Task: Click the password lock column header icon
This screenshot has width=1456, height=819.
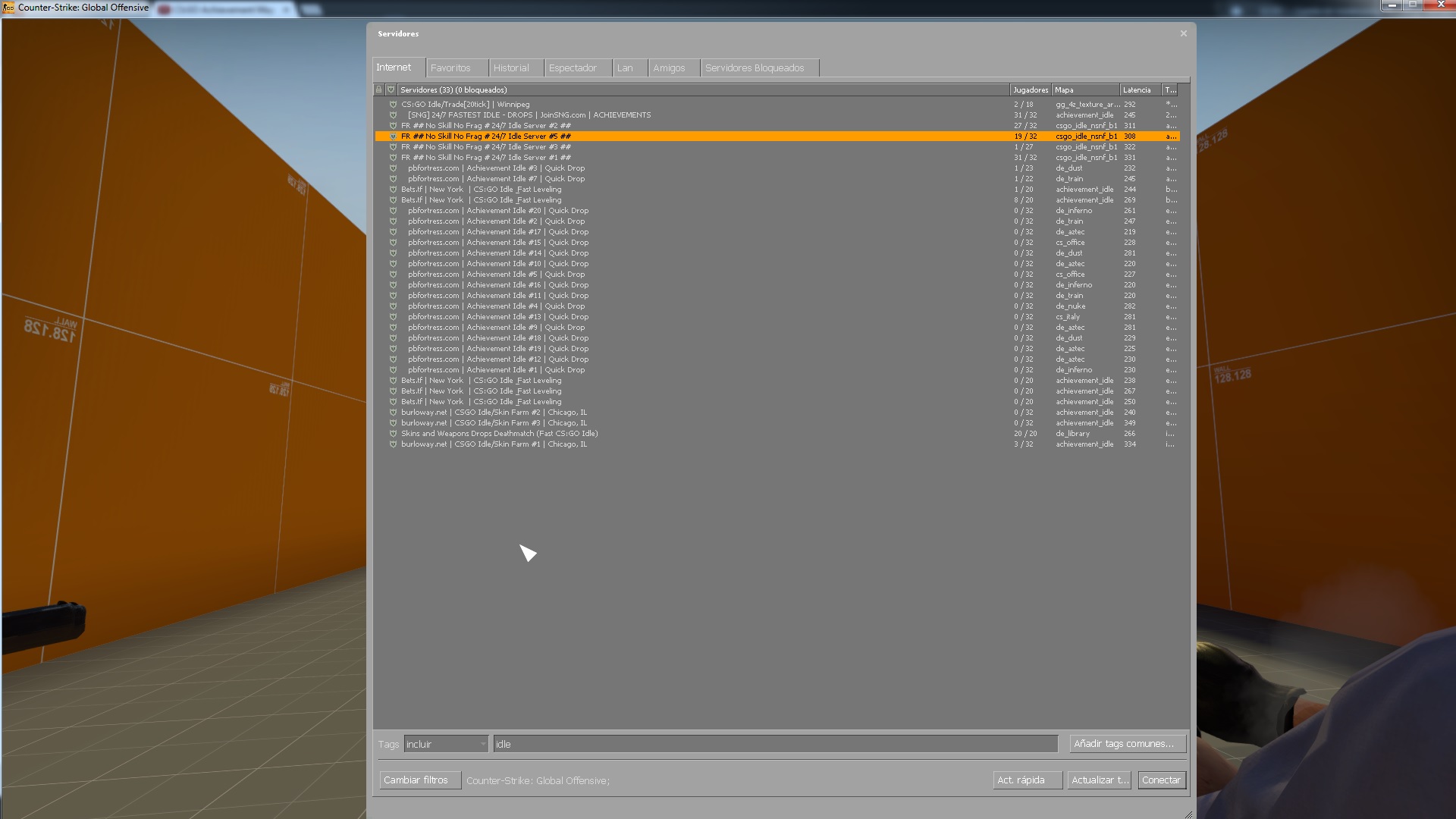Action: [379, 89]
